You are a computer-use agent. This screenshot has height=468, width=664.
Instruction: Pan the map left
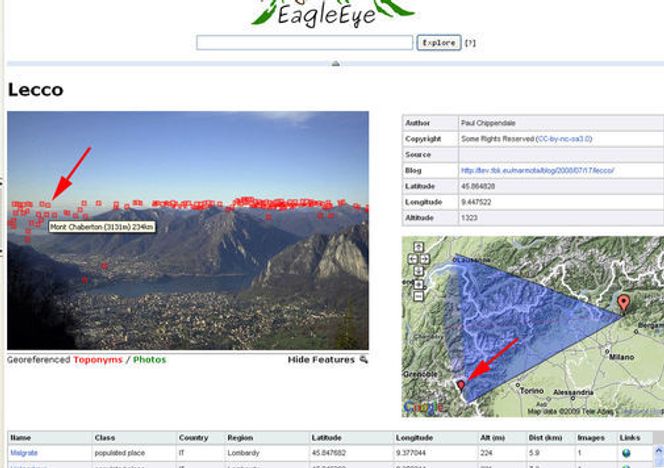point(412,259)
